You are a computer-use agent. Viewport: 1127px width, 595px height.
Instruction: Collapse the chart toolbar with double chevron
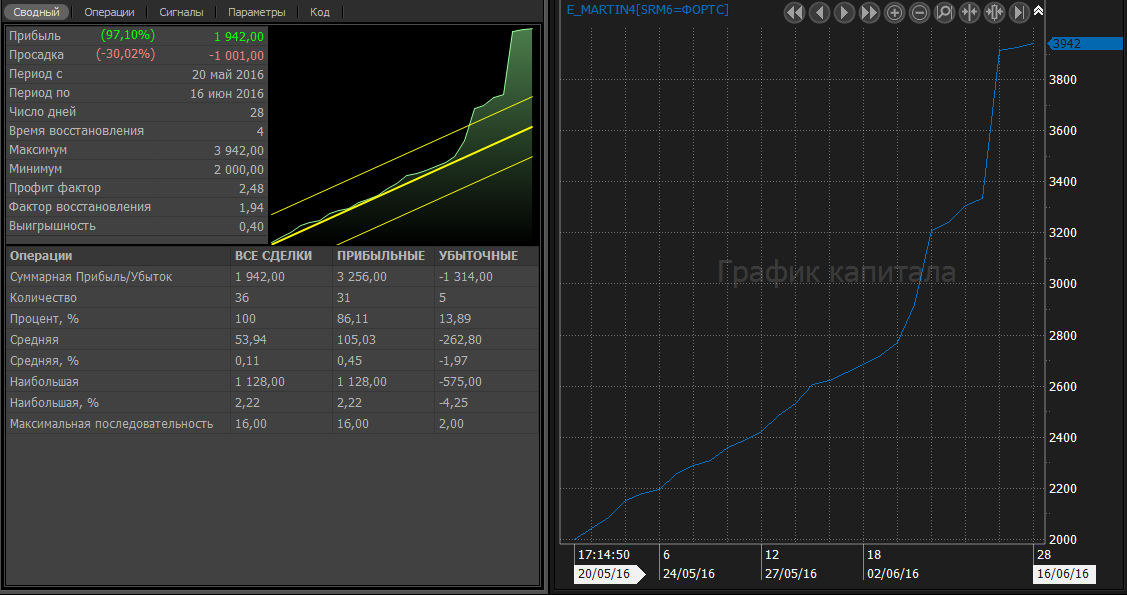coord(1038,11)
